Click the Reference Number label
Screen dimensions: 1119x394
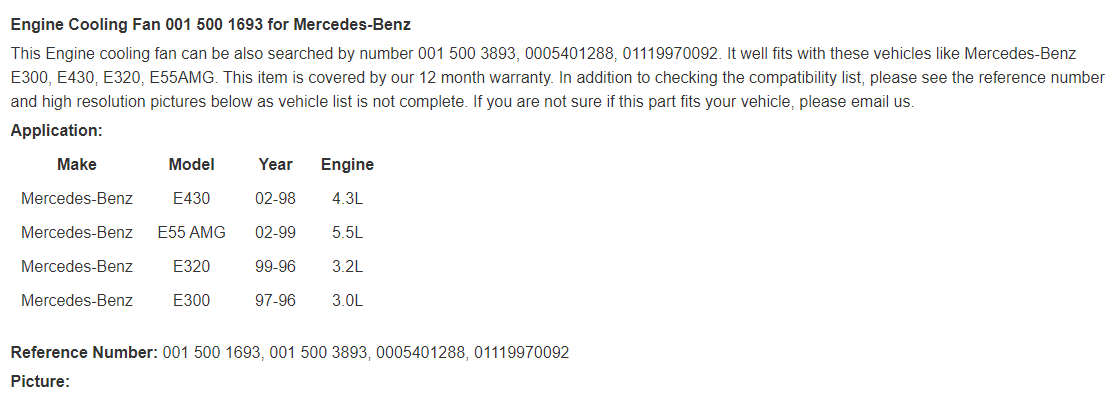(x=84, y=353)
